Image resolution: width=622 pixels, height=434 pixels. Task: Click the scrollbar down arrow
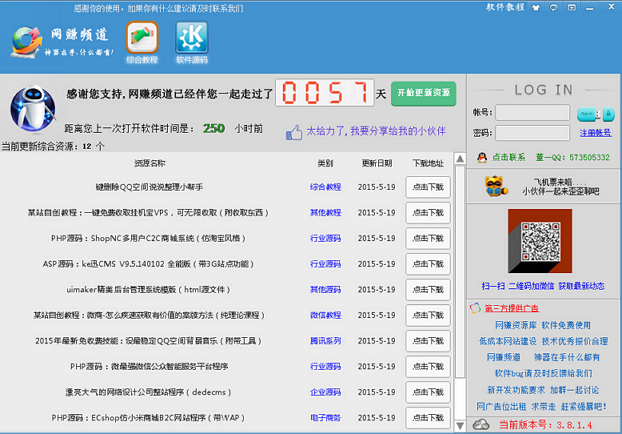click(x=460, y=426)
